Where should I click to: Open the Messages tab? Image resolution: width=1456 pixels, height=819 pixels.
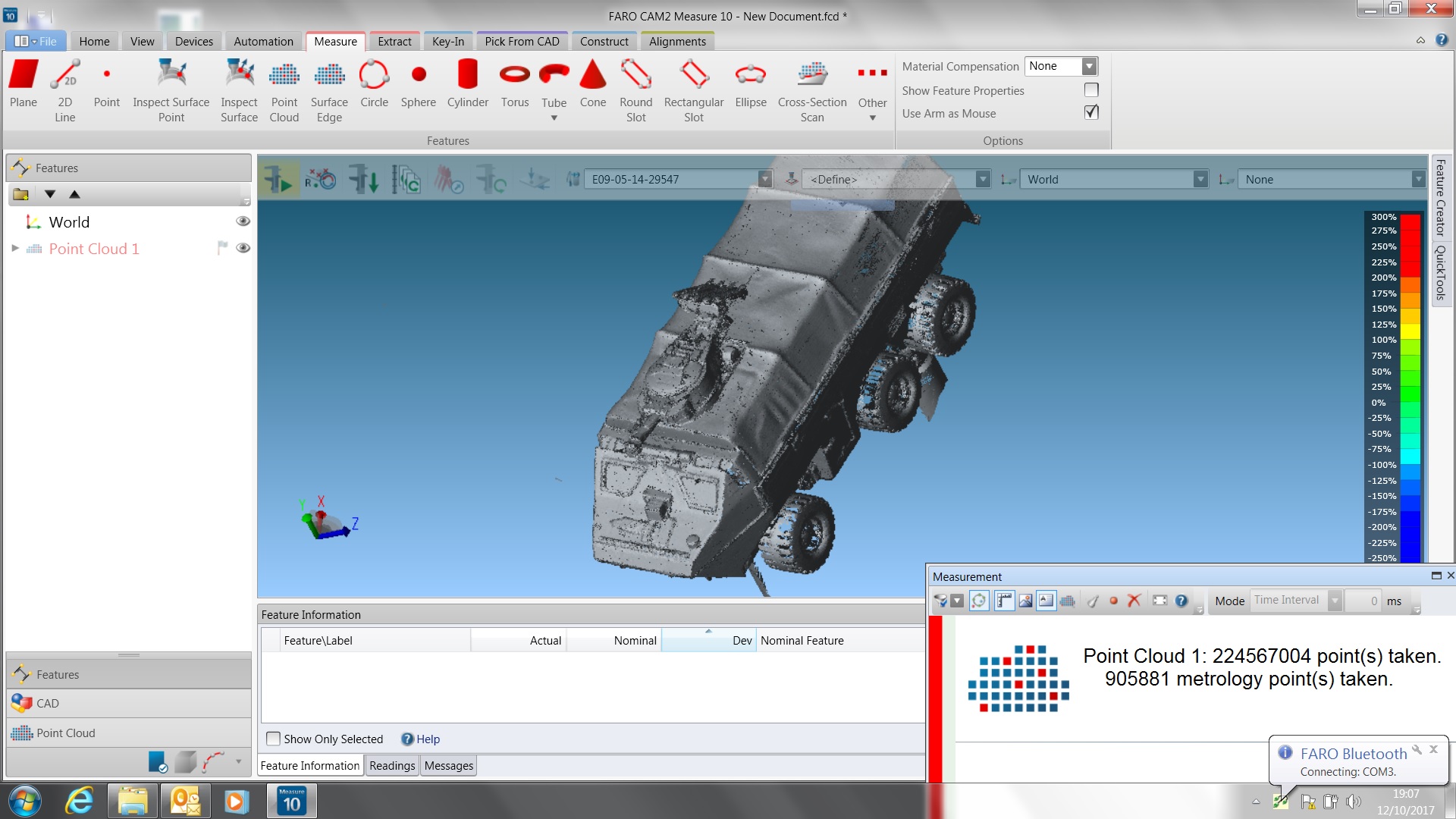pos(449,766)
